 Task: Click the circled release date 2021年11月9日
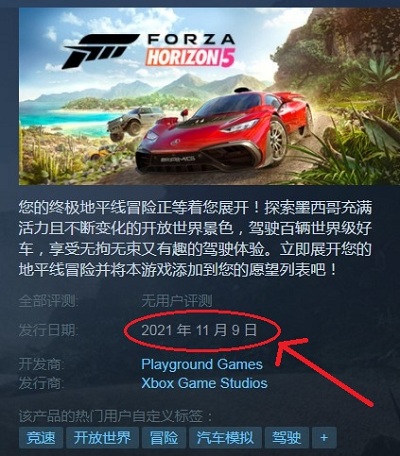click(199, 330)
